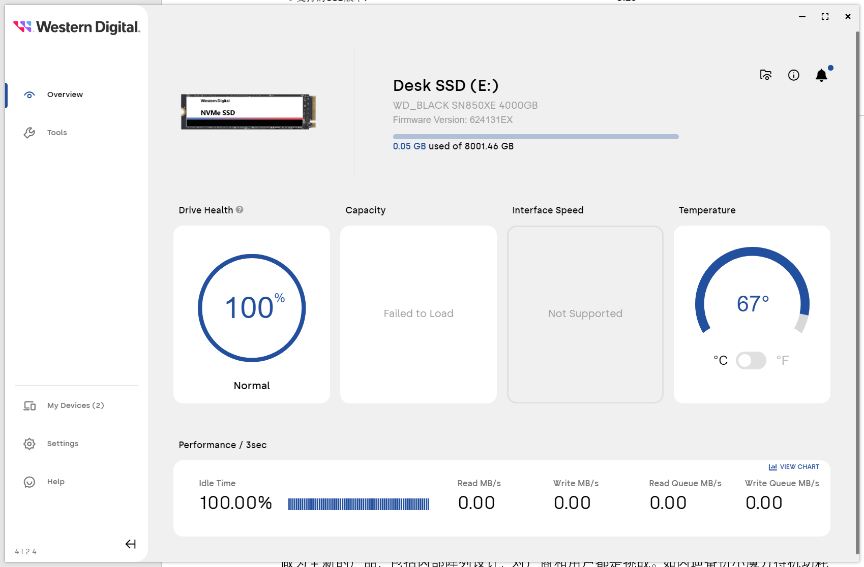Open drive information icon
Viewport: 864px width, 567px height.
(793, 75)
